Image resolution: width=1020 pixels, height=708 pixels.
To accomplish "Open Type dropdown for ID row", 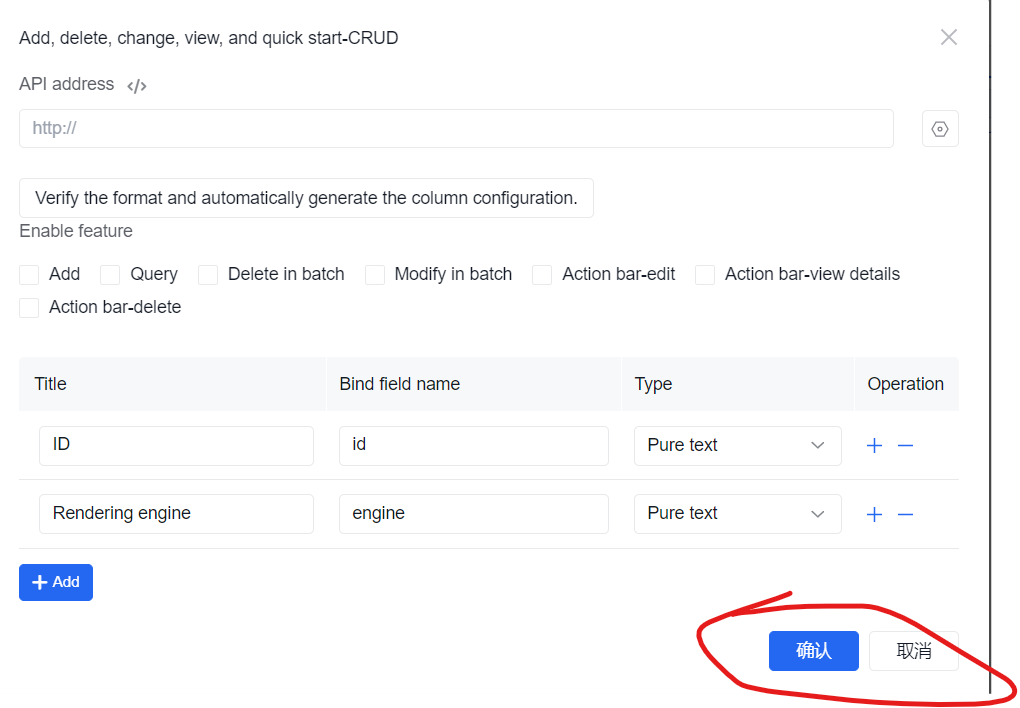I will 738,446.
